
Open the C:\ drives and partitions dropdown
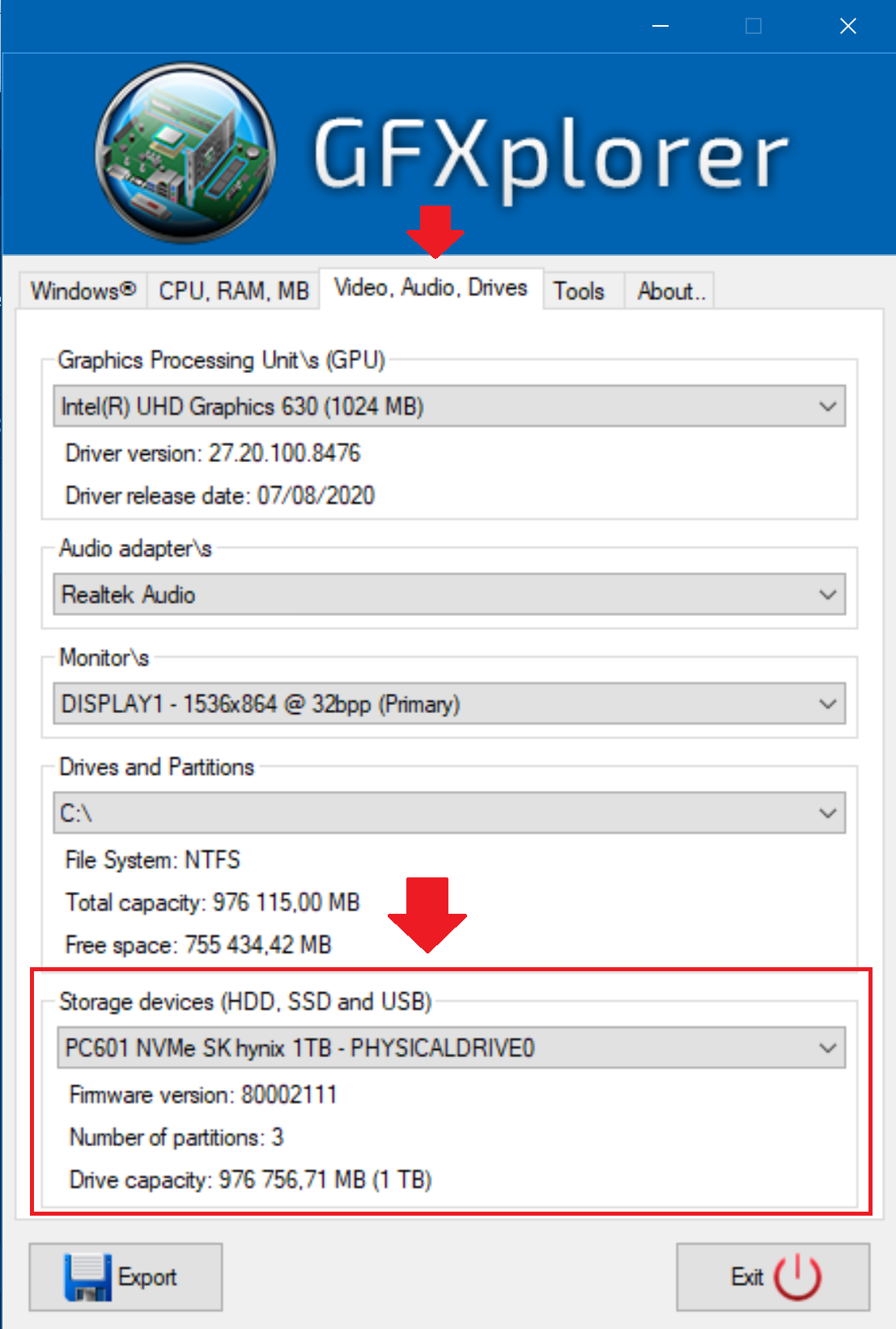click(x=449, y=813)
